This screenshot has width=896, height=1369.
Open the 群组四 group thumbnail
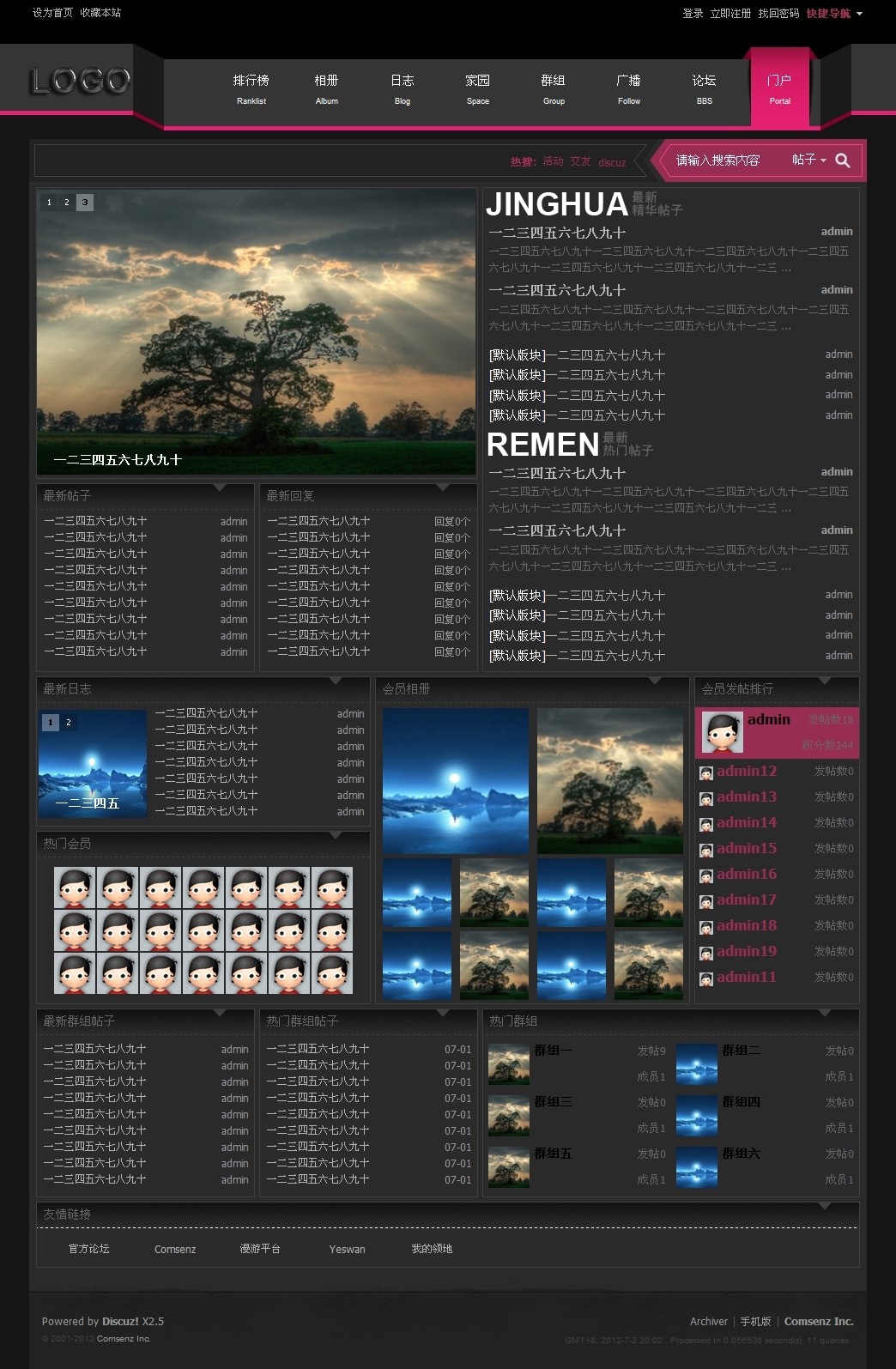coord(697,1116)
